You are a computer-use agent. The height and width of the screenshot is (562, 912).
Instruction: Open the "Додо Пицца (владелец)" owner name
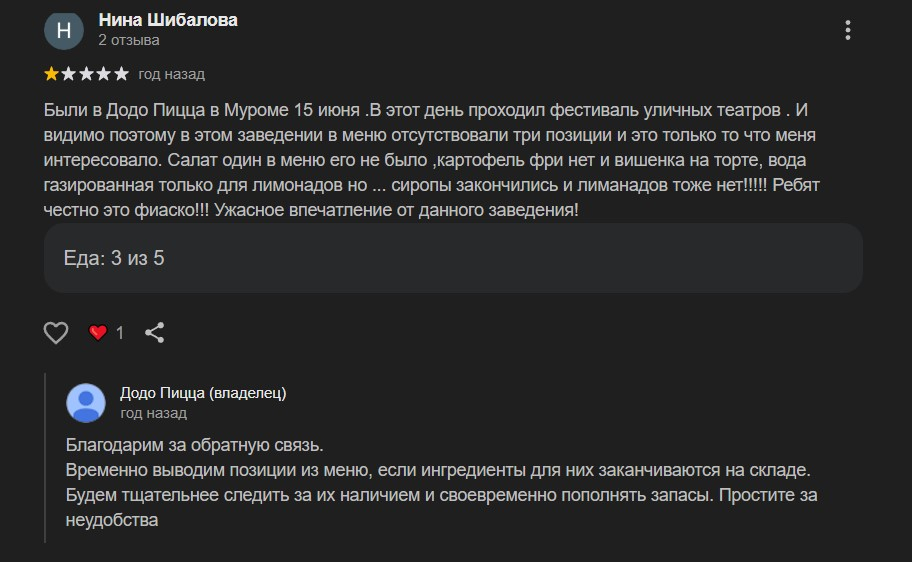[203, 393]
